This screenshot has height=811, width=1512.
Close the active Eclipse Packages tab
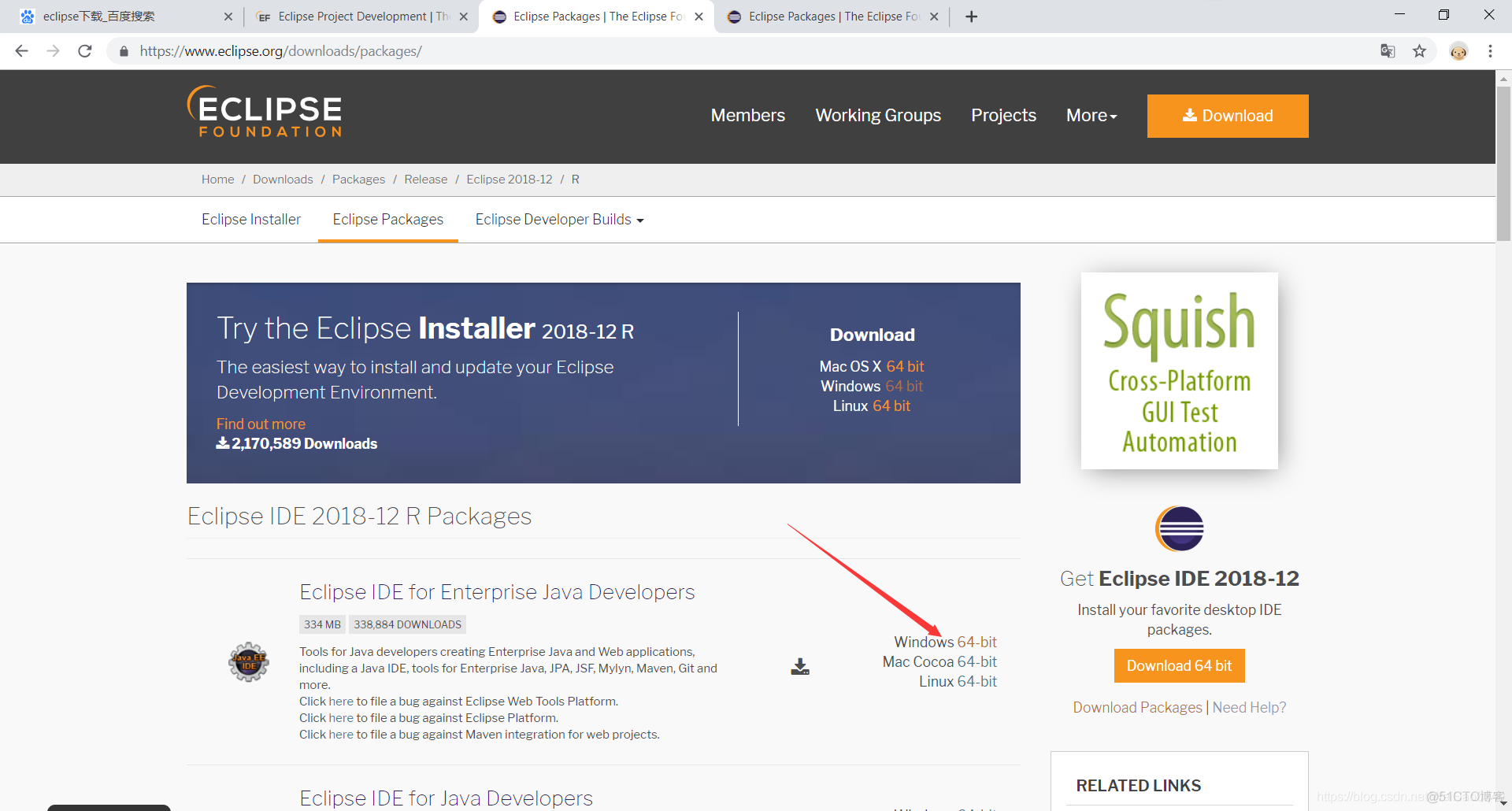tap(699, 17)
